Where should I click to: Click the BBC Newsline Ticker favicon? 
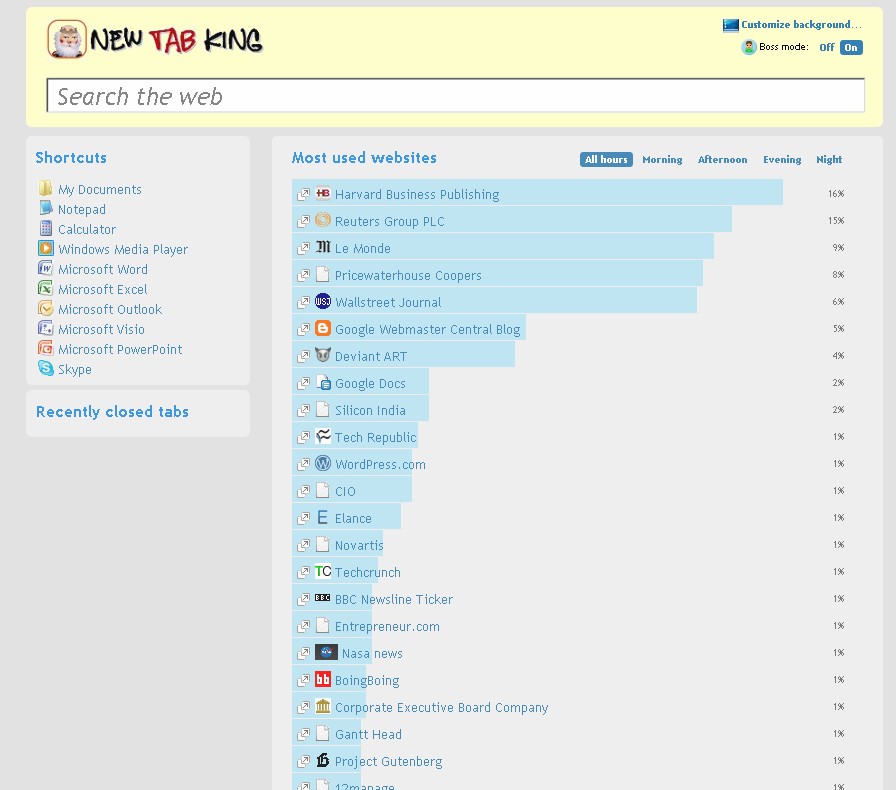[323, 598]
